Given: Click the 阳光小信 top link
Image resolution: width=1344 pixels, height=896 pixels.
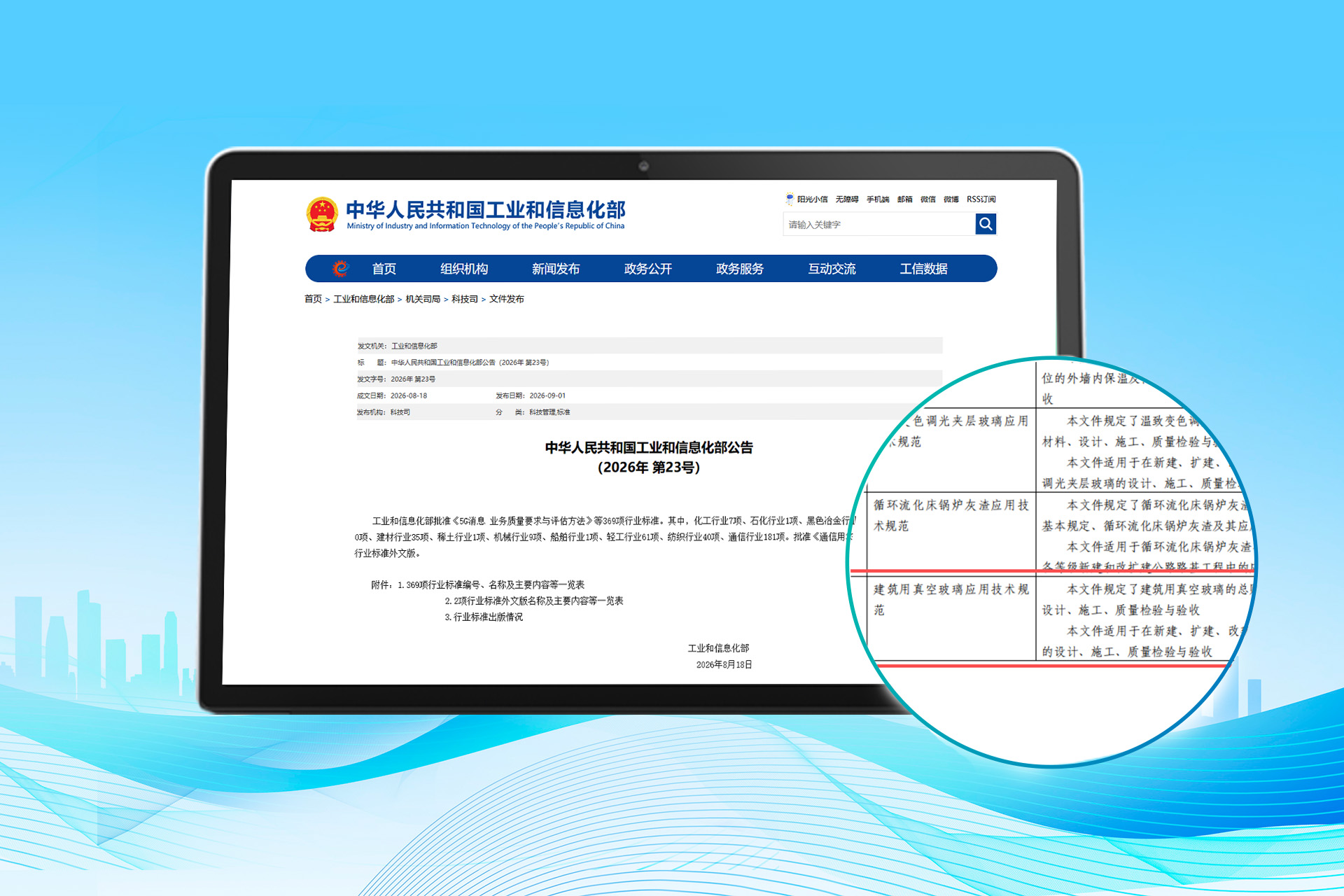Looking at the screenshot, I should pos(812,199).
